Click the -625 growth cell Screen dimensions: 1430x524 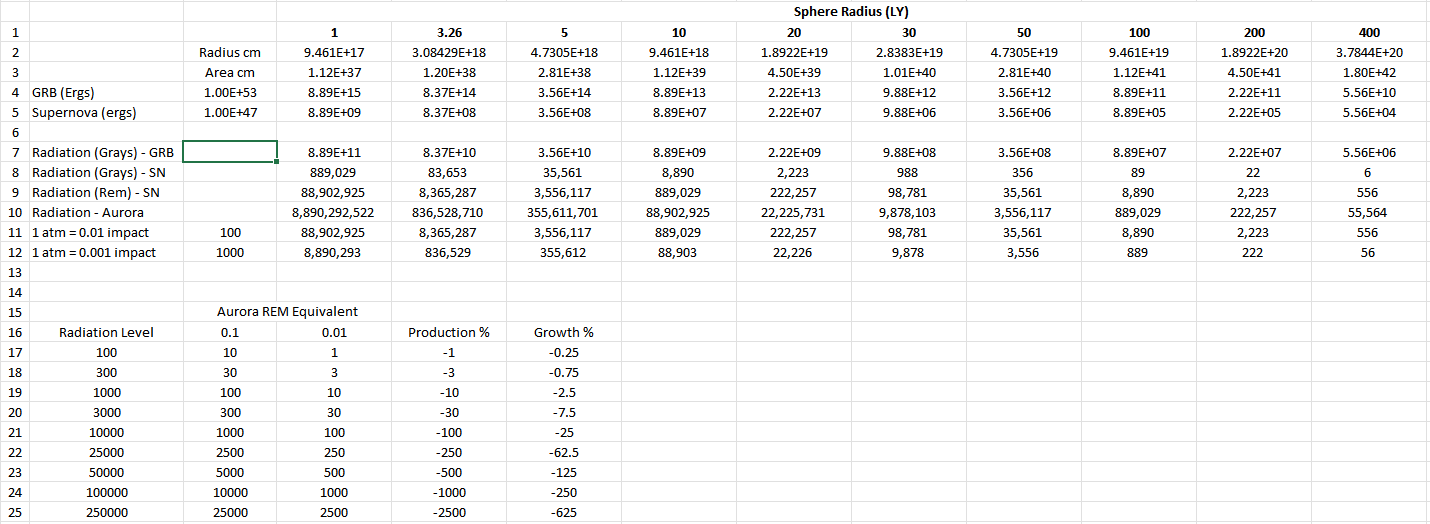[564, 512]
